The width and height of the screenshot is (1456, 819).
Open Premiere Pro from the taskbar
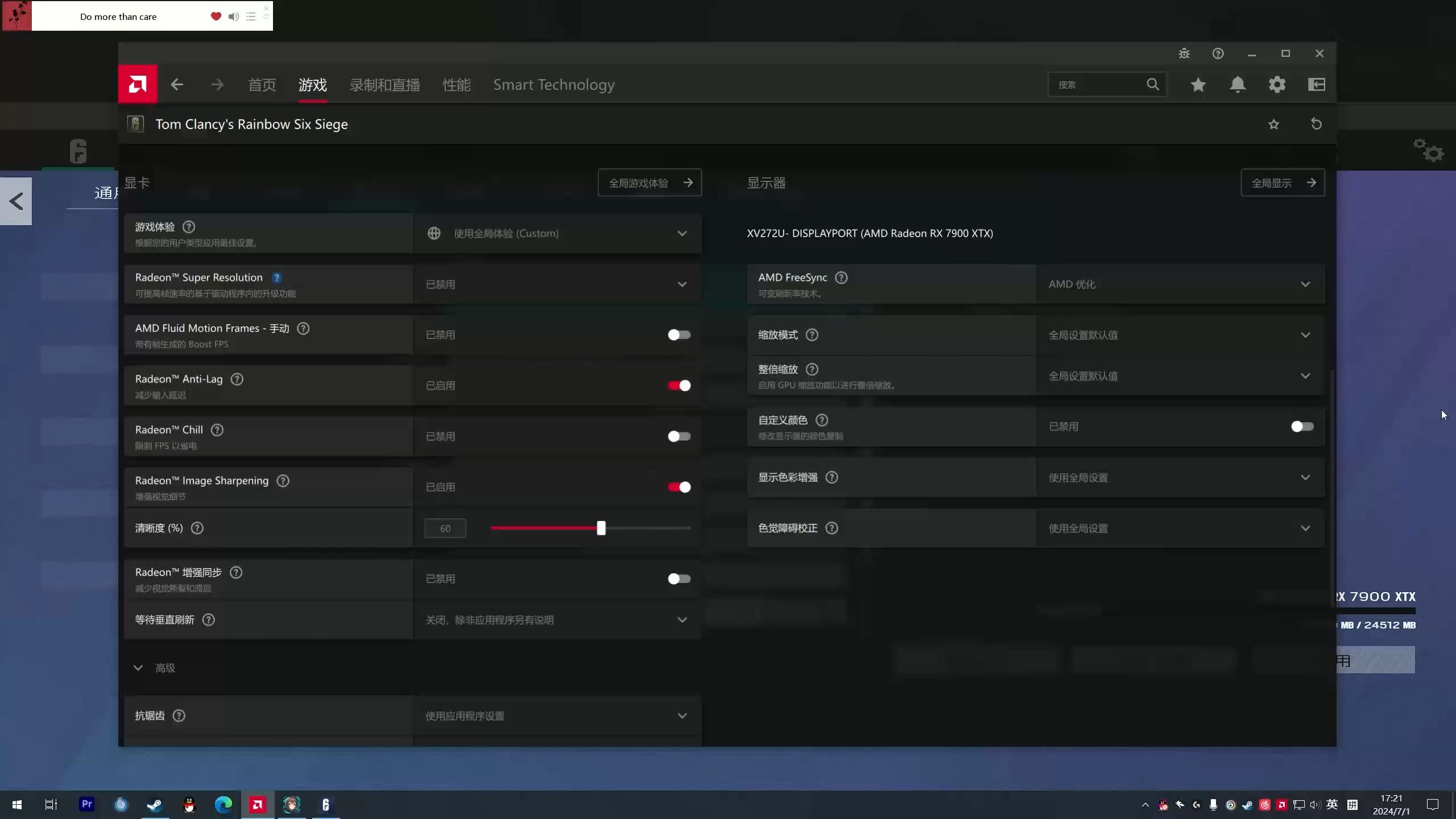point(86,804)
